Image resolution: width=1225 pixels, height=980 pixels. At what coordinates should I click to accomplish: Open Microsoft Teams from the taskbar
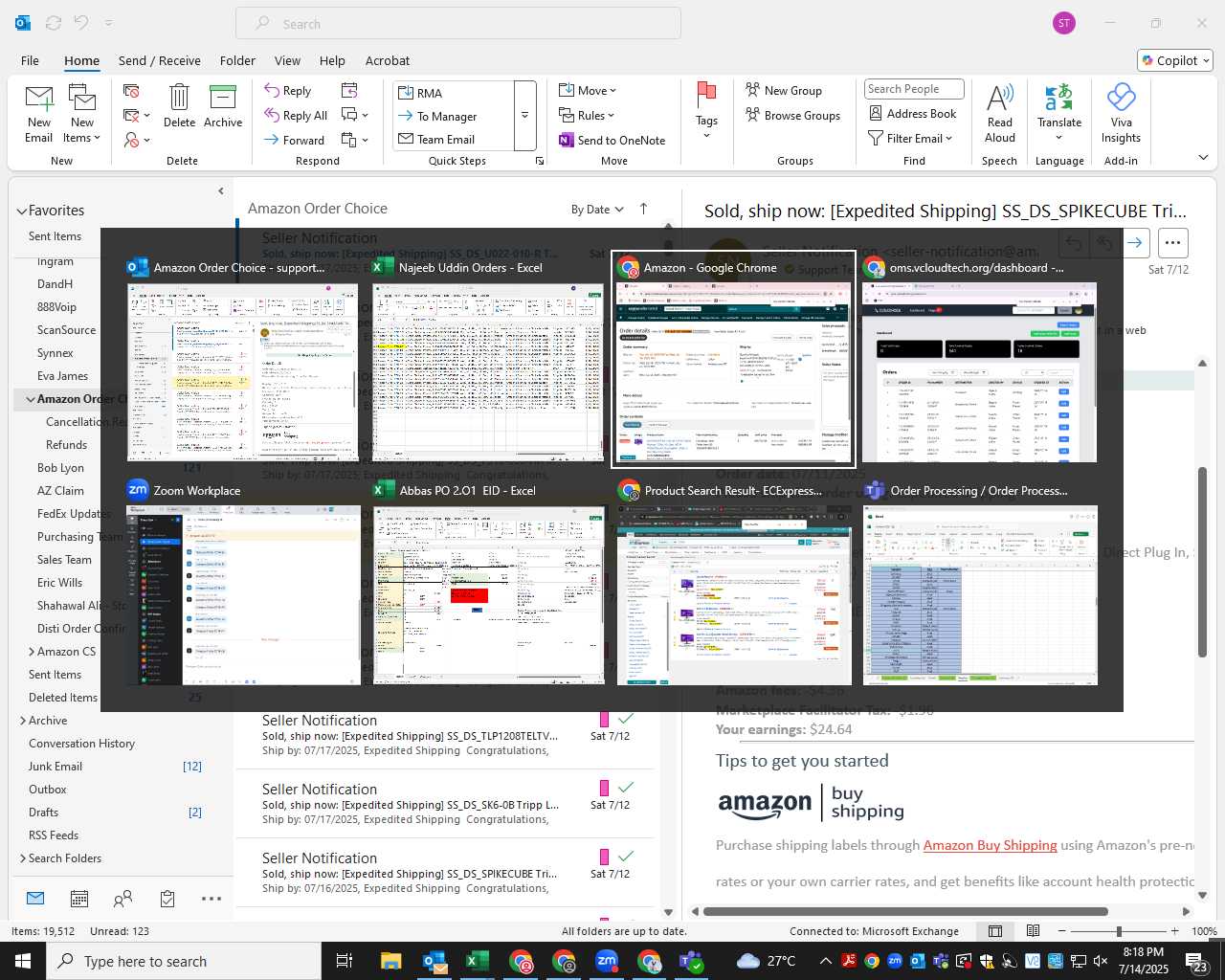(692, 961)
